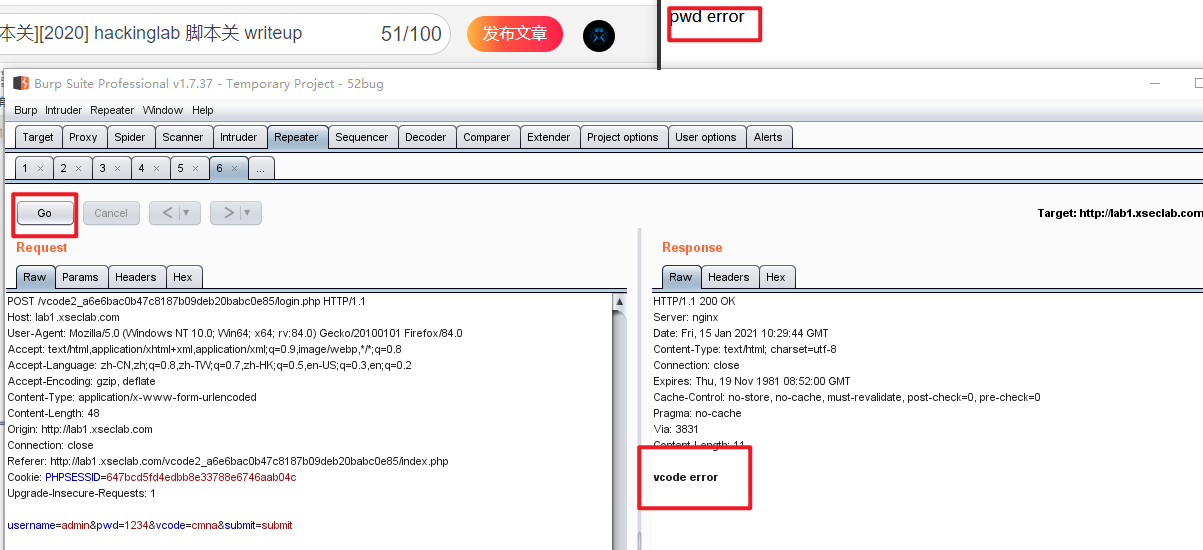Select the Response Headers view tab
The height and width of the screenshot is (550, 1203).
[729, 277]
